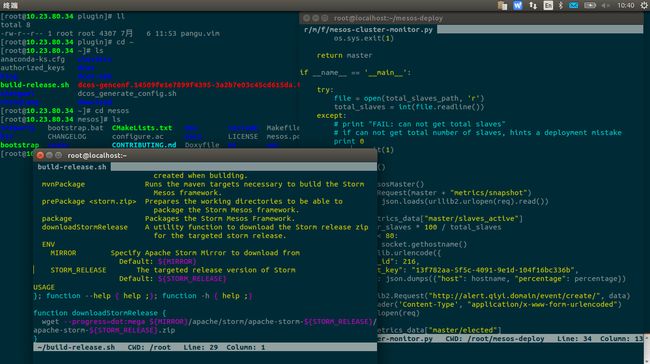
Task: Open the network connections indicator
Action: pos(533,5)
